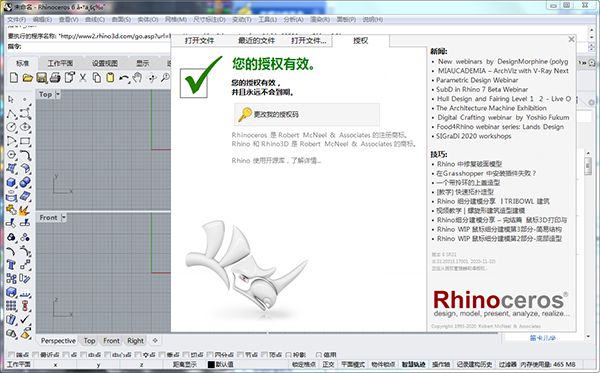Open the Parametric Design Webinar news link

tap(477, 80)
